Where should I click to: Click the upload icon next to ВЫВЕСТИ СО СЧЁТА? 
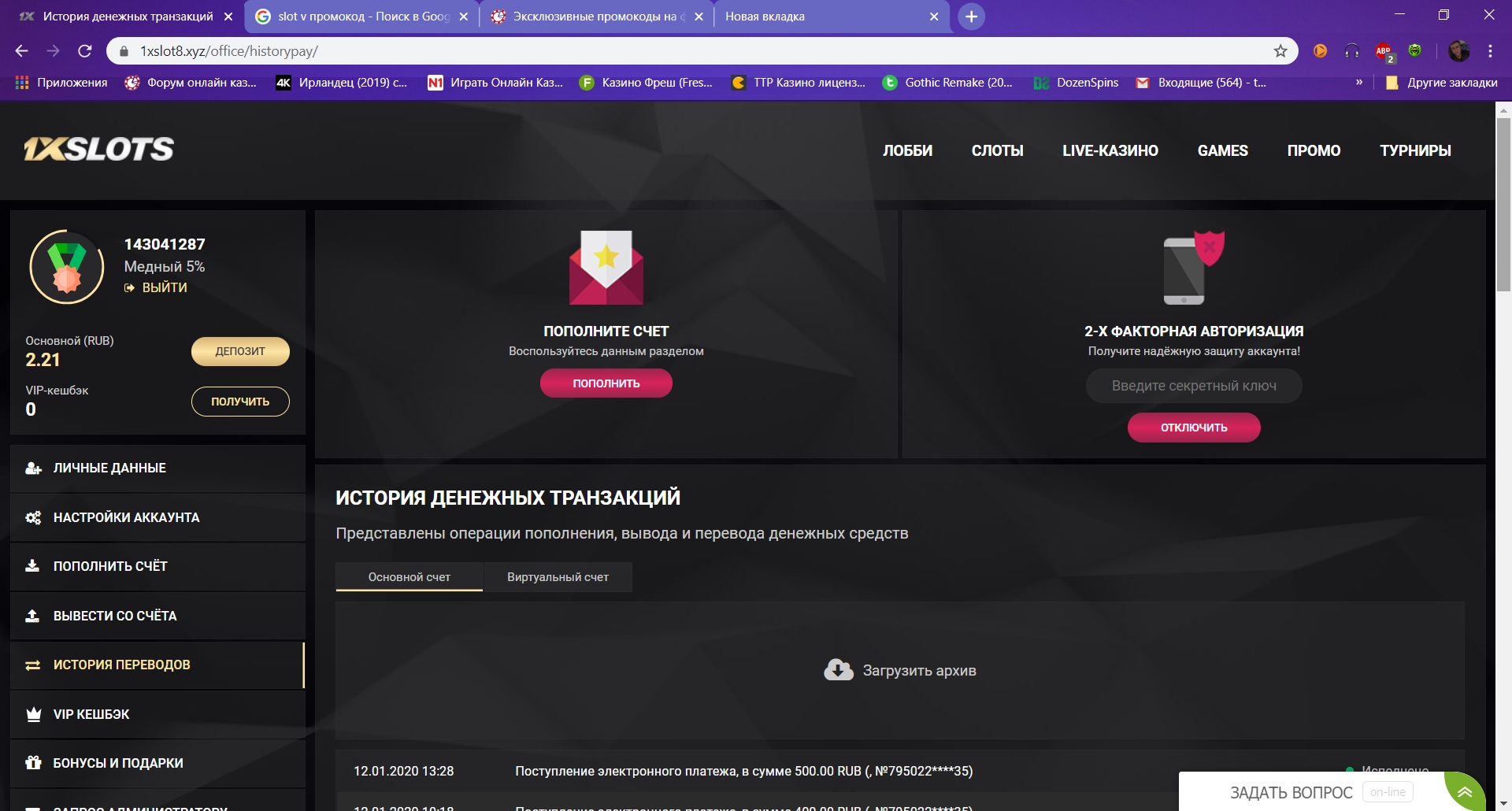point(32,616)
